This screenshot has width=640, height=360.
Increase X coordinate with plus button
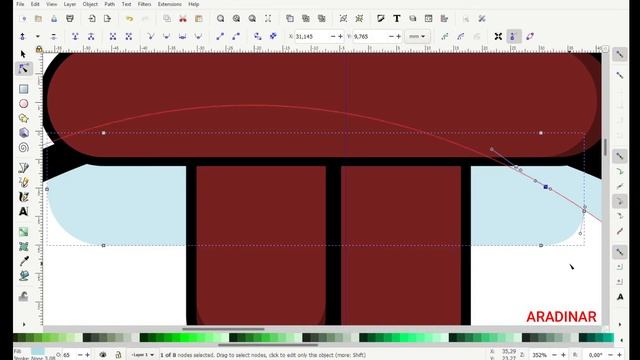pyautogui.click(x=340, y=36)
